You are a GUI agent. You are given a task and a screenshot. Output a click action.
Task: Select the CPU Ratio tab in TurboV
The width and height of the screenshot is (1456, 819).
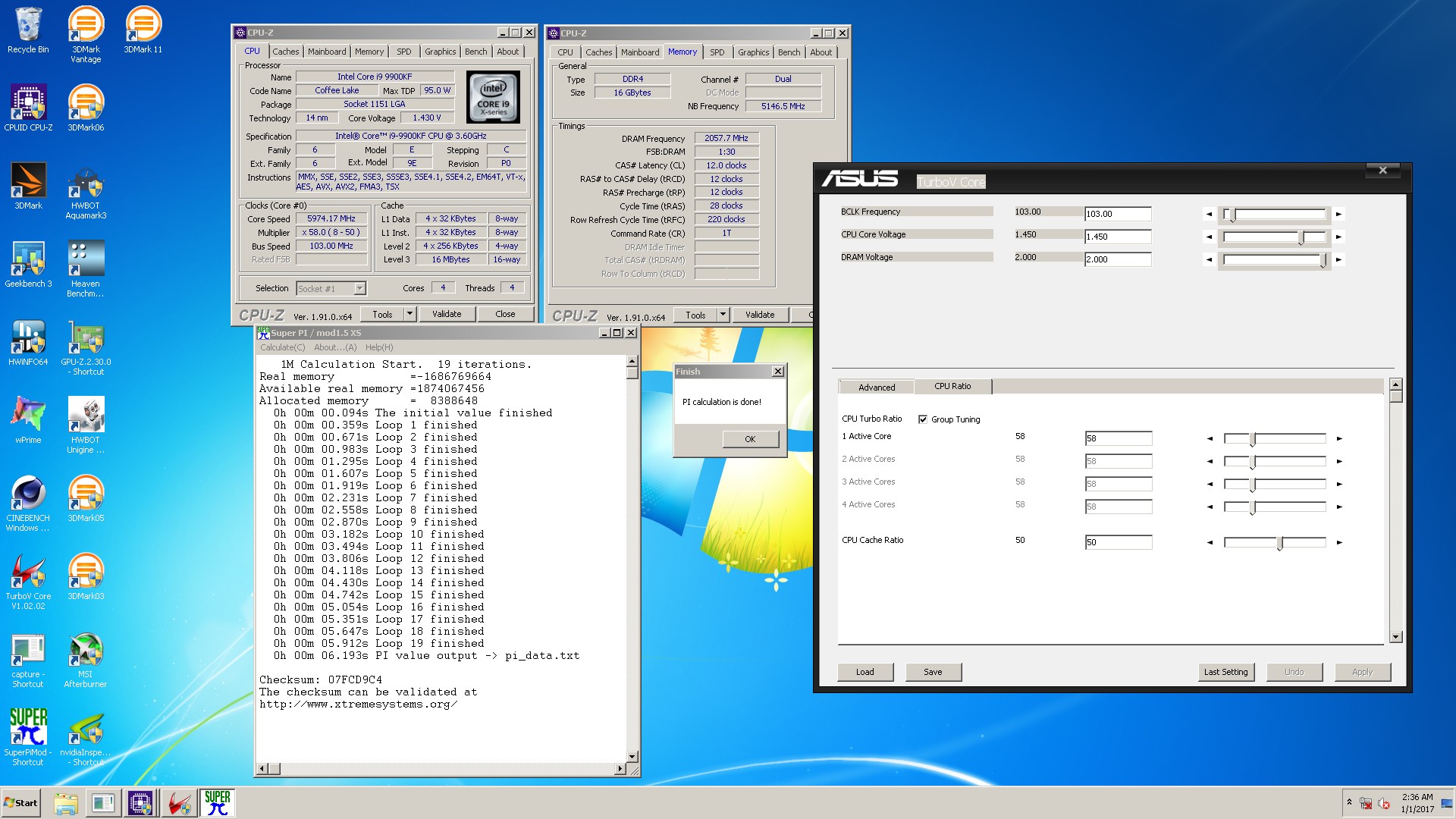(x=952, y=386)
